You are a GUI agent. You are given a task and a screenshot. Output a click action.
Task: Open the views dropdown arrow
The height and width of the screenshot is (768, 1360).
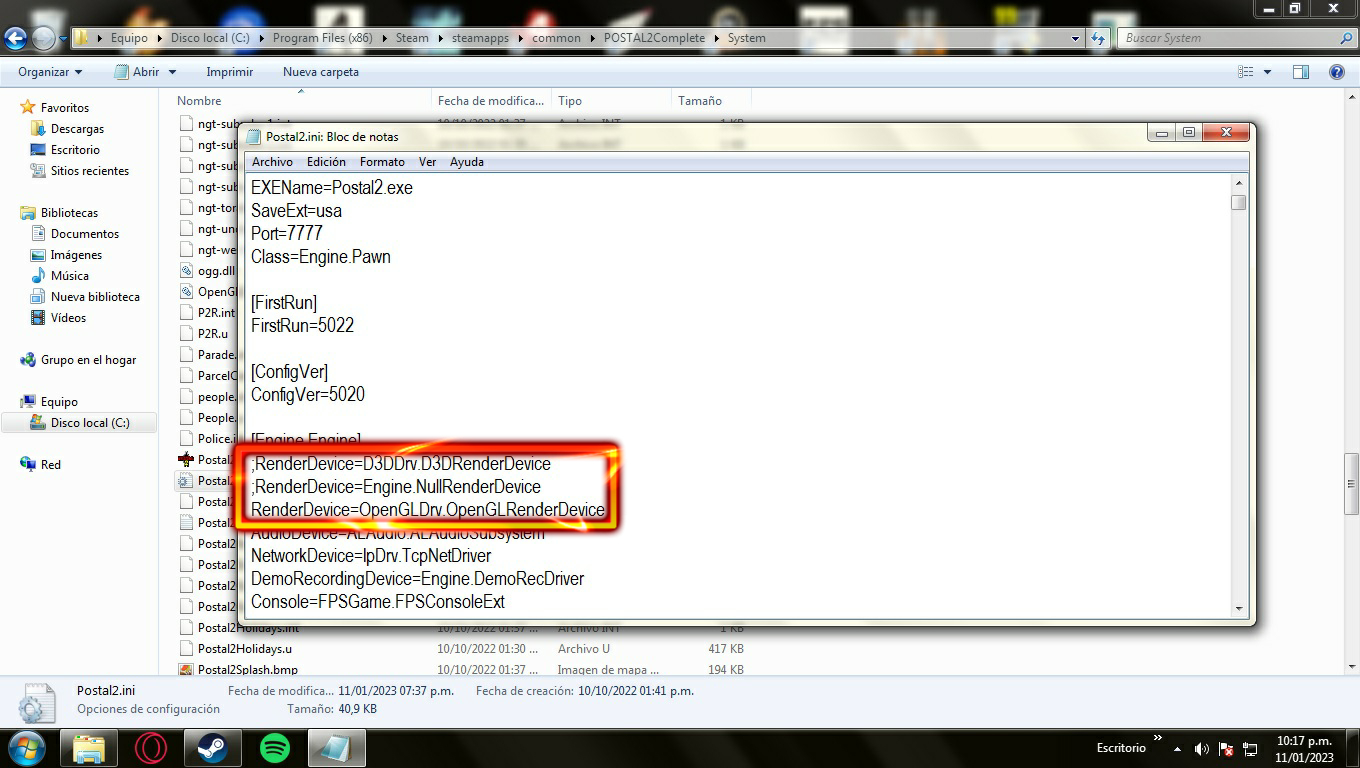[x=1268, y=72]
